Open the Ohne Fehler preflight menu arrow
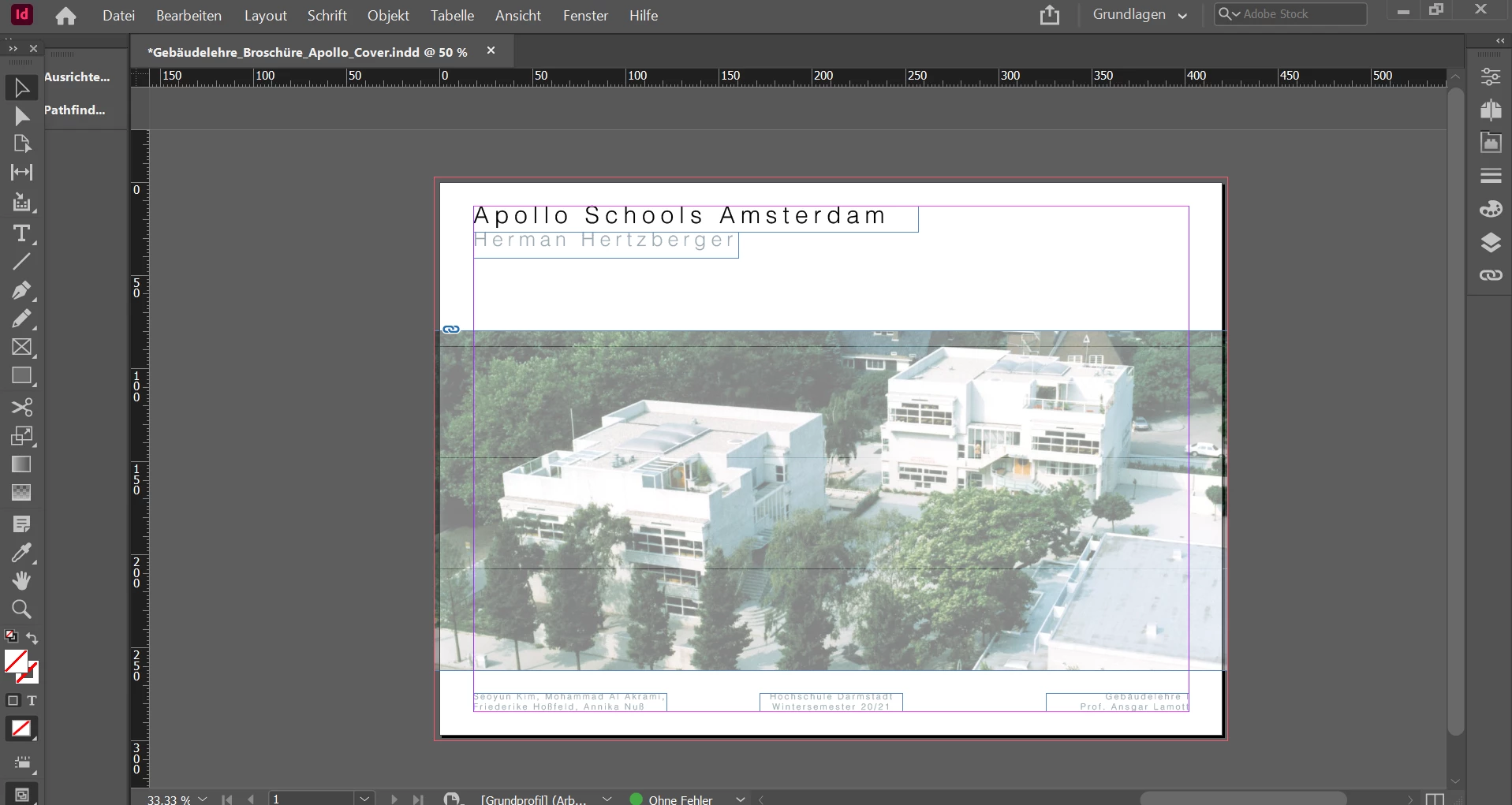Screen dimensions: 1512x805 click(x=740, y=799)
